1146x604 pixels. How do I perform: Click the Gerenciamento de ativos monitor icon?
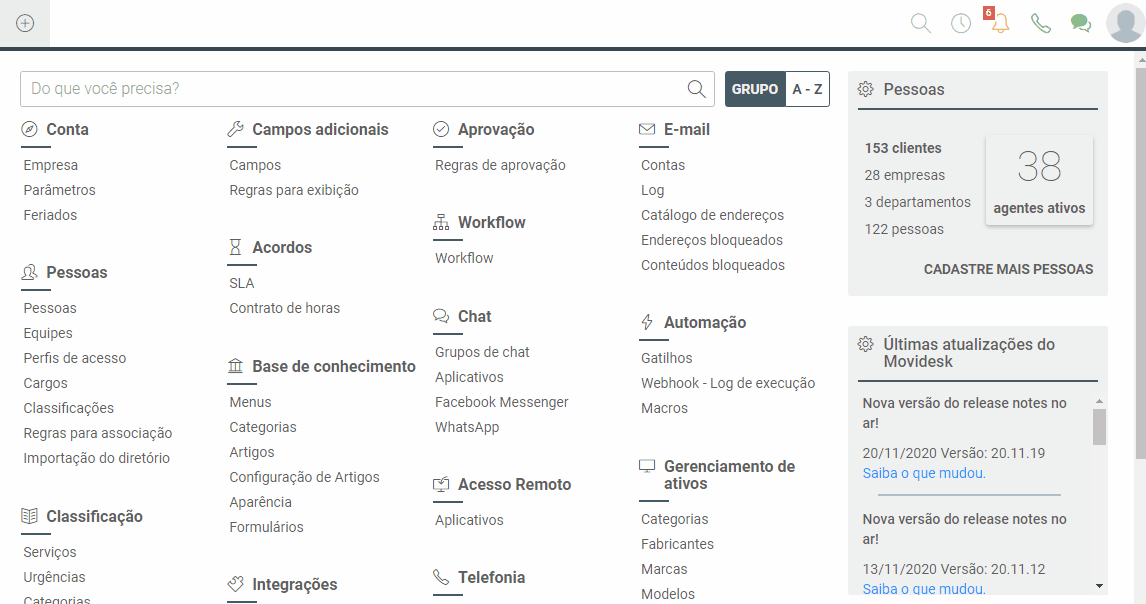click(647, 467)
